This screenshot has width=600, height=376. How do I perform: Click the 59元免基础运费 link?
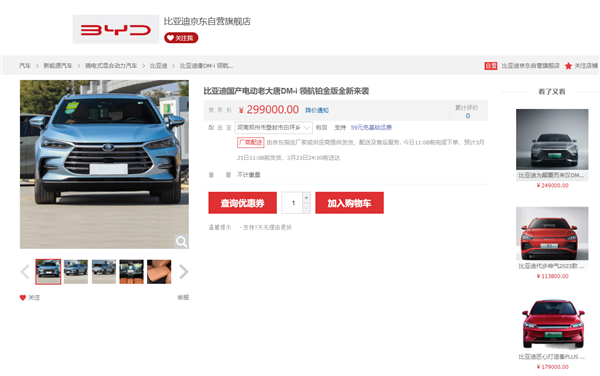(x=371, y=127)
